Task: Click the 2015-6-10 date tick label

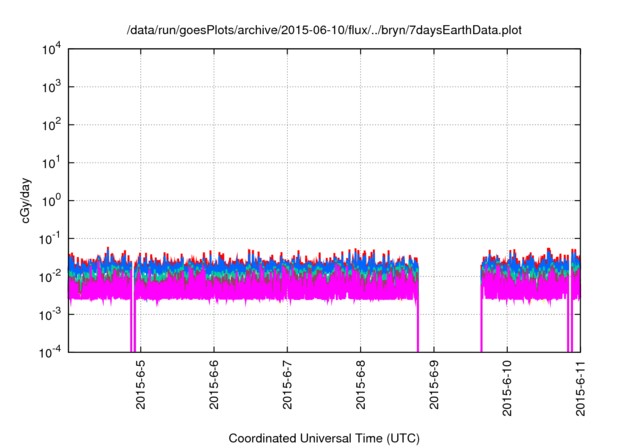Action: [x=507, y=388]
